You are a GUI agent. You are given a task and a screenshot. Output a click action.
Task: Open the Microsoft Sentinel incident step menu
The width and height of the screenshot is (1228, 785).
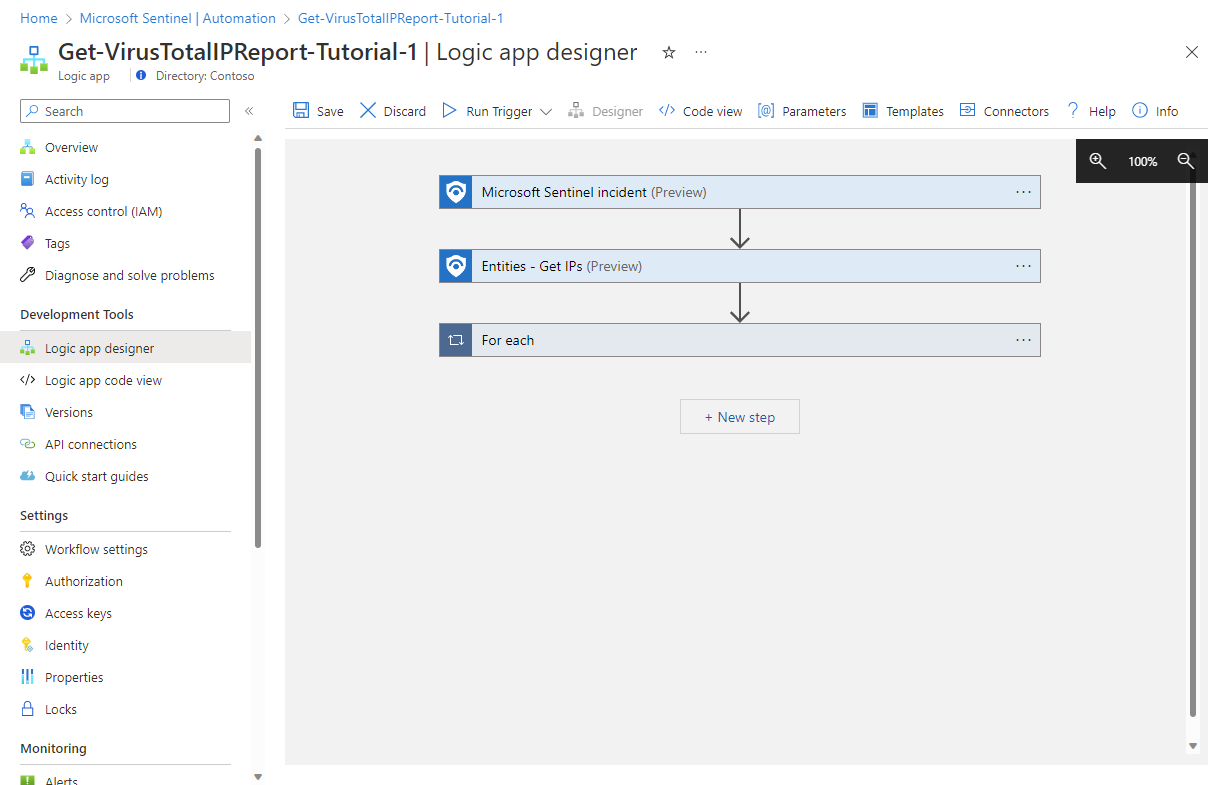[1023, 192]
